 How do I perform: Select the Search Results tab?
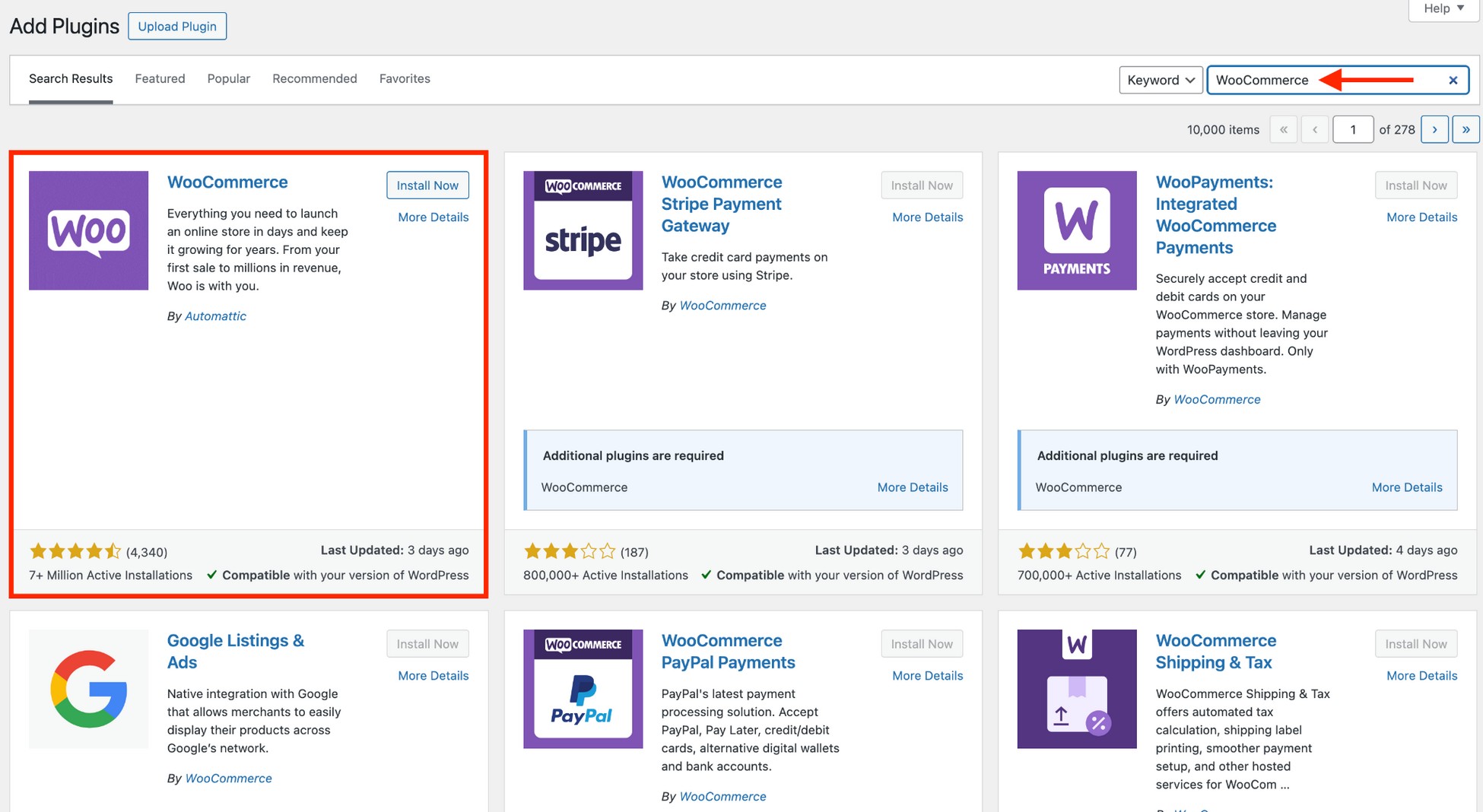tap(71, 78)
